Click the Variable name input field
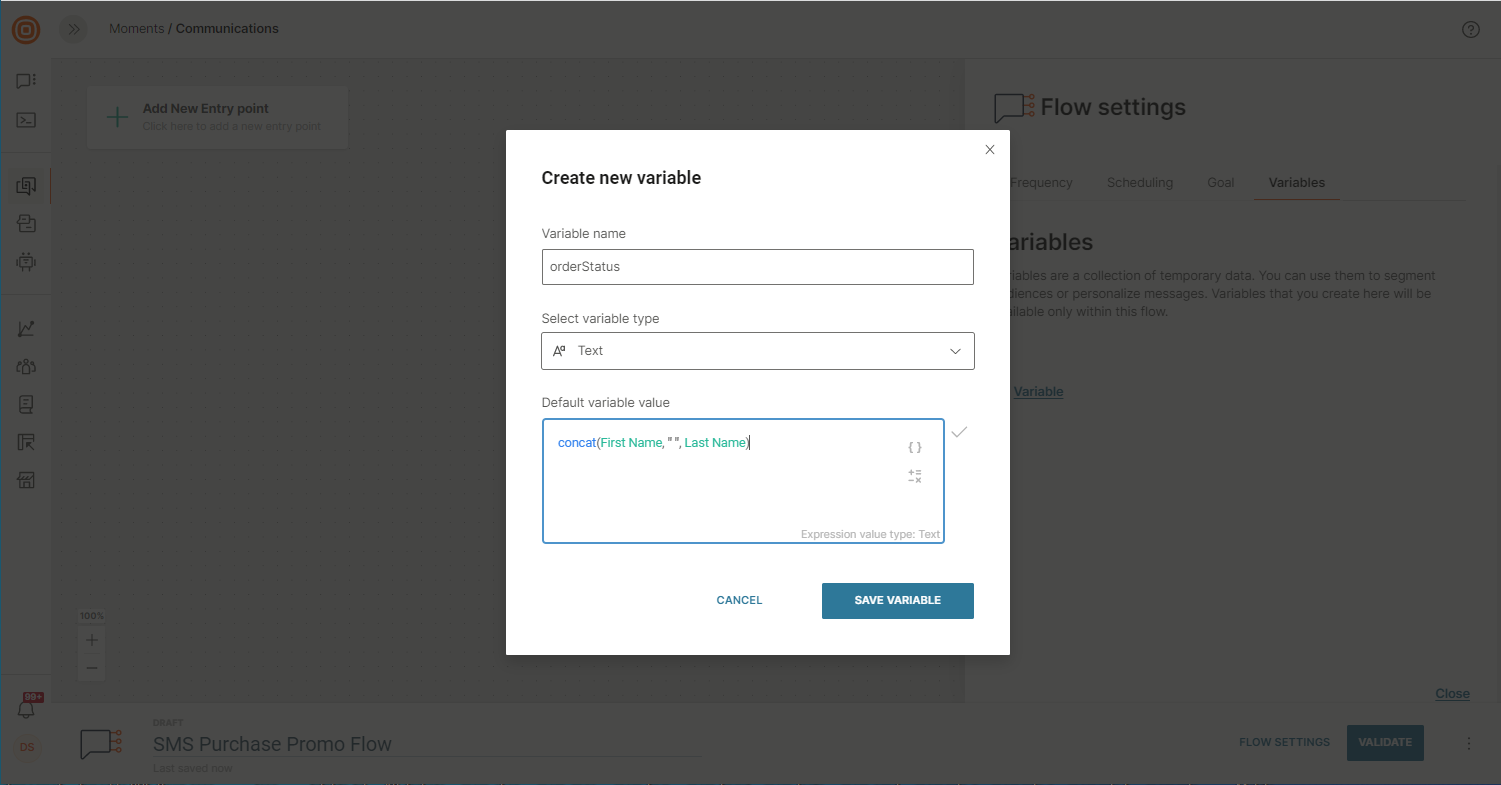Image resolution: width=1501 pixels, height=785 pixels. coord(757,267)
